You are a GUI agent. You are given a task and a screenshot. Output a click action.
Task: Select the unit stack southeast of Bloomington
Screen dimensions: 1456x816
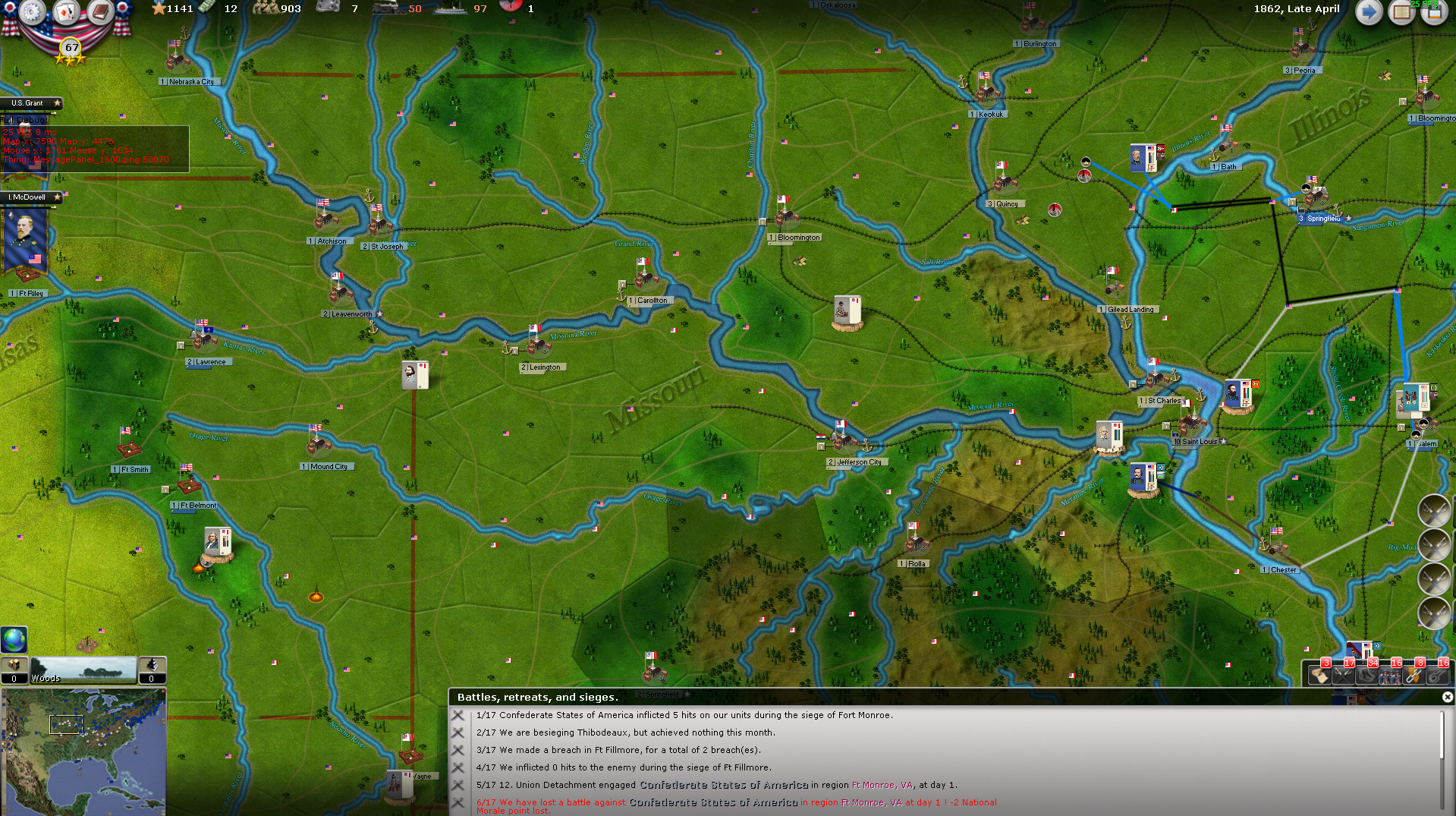[847, 313]
